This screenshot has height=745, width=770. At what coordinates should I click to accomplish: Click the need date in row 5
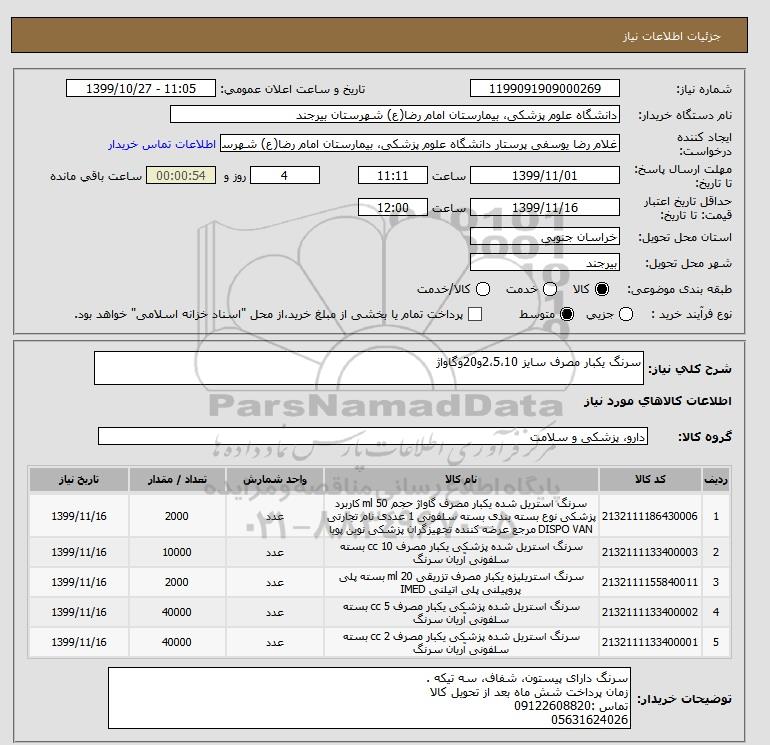[79, 642]
